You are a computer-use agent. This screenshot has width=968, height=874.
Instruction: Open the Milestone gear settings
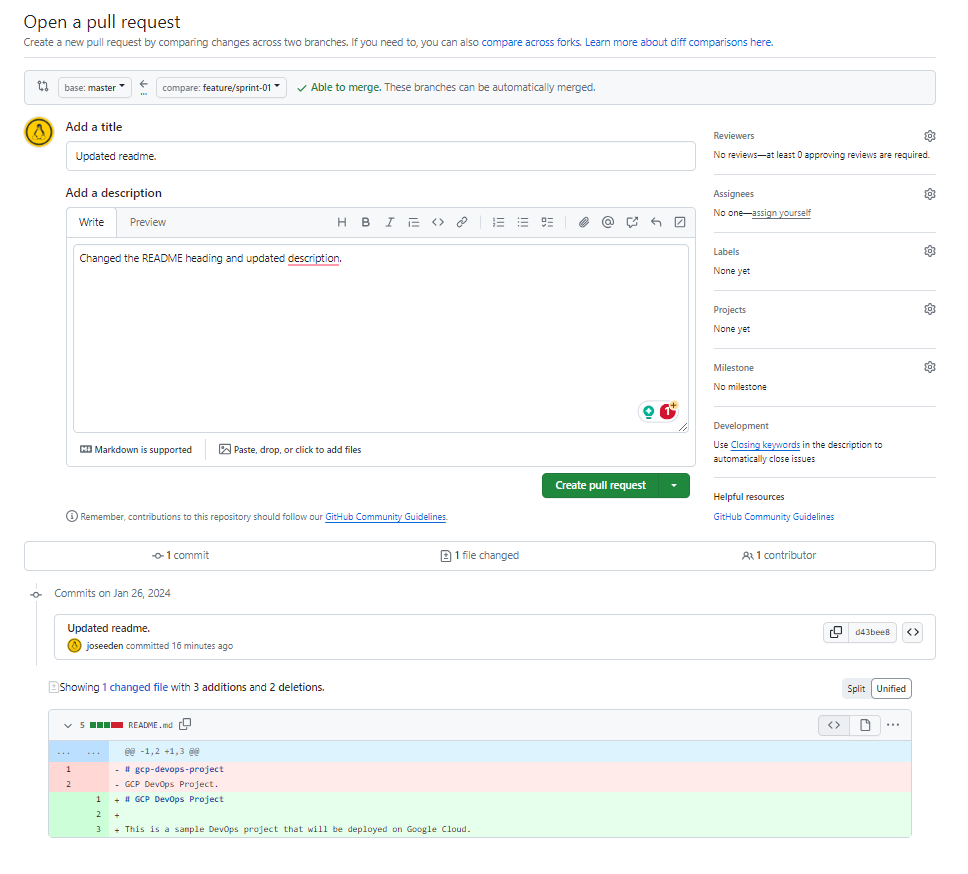[x=930, y=367]
